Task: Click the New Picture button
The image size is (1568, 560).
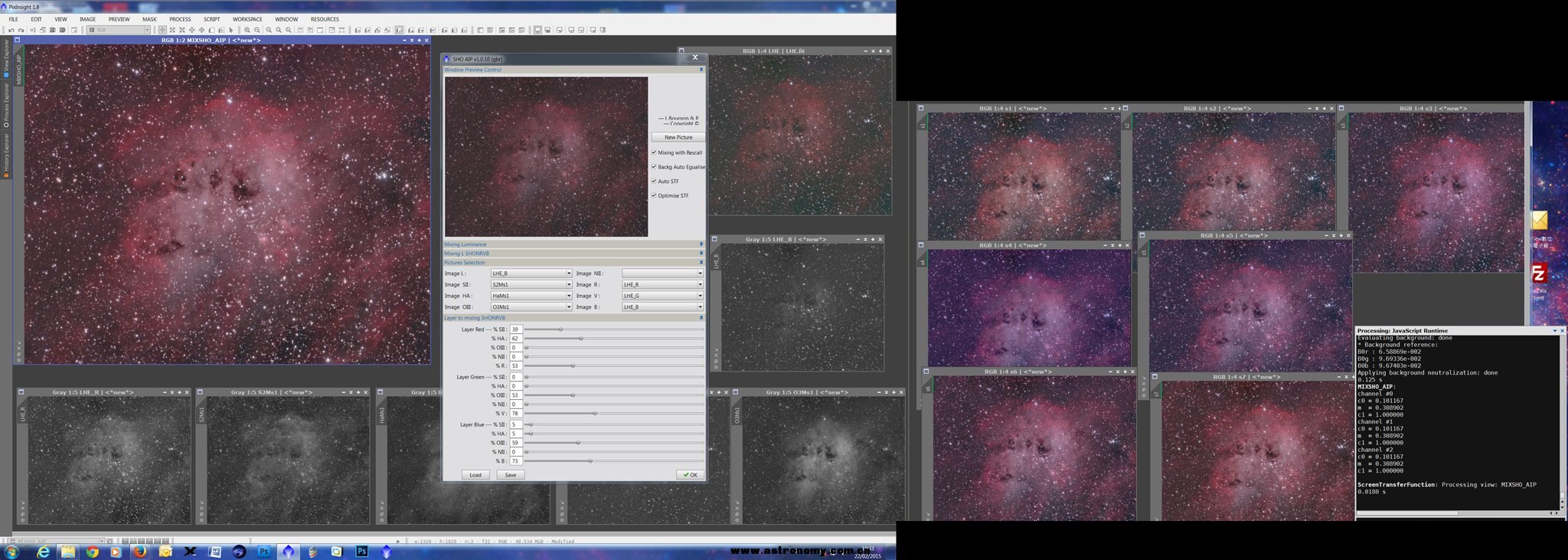Action: (x=678, y=137)
